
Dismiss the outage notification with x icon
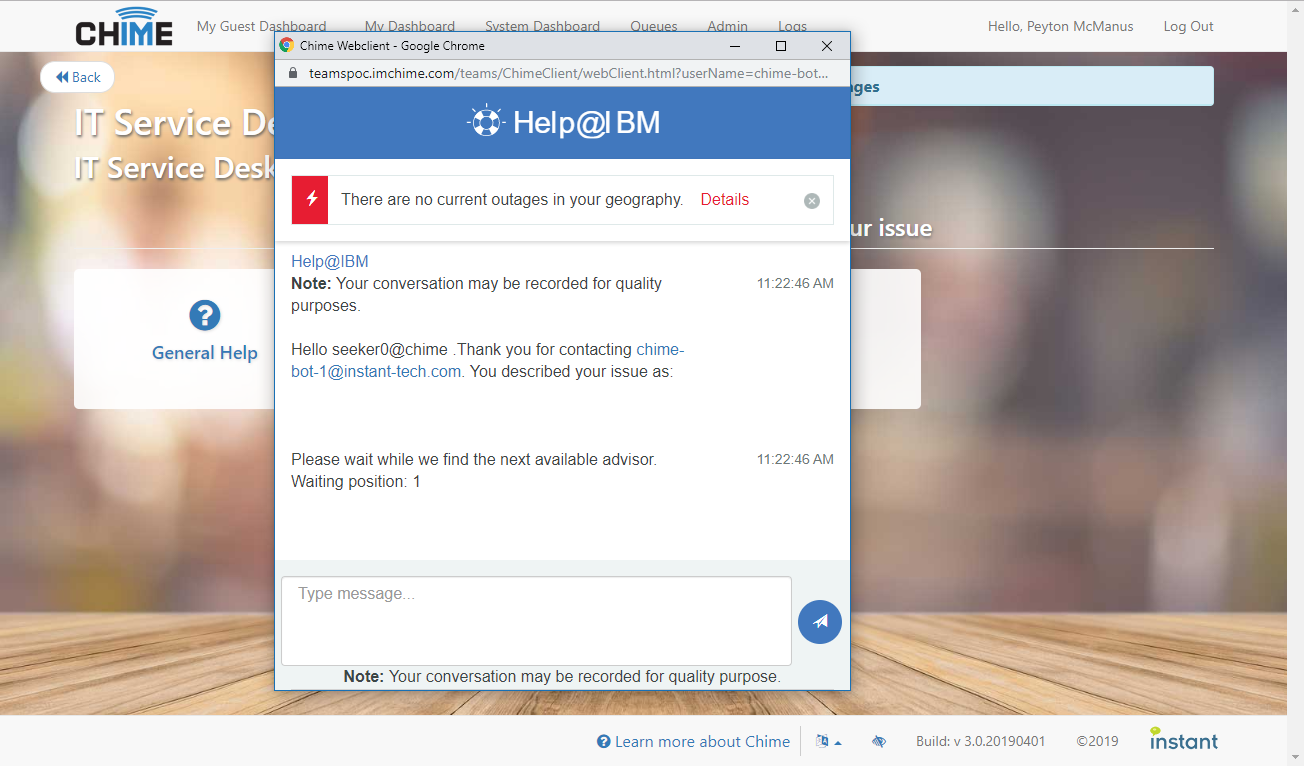coord(812,201)
